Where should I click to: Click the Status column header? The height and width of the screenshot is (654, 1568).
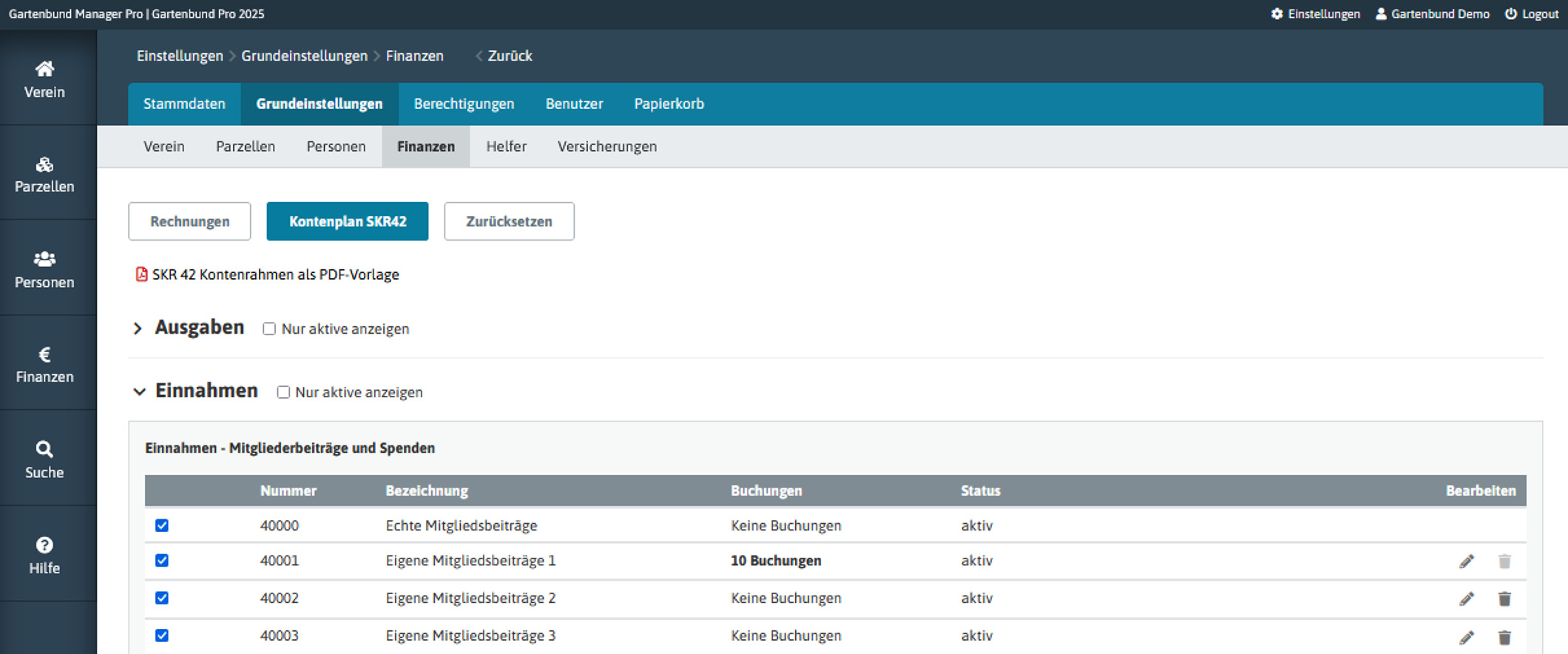pos(981,490)
